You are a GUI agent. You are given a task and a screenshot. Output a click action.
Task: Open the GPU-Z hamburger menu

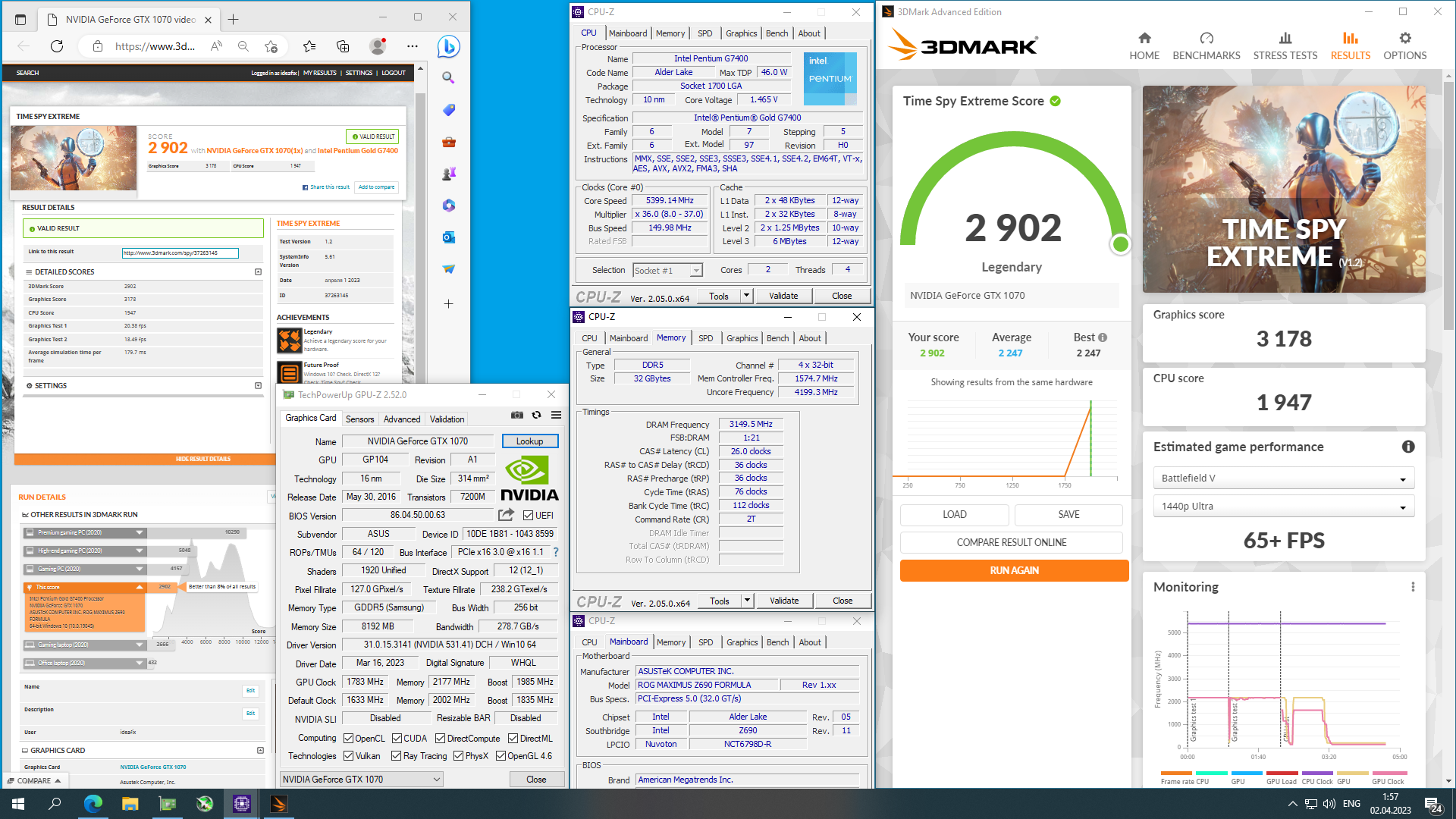click(x=556, y=416)
